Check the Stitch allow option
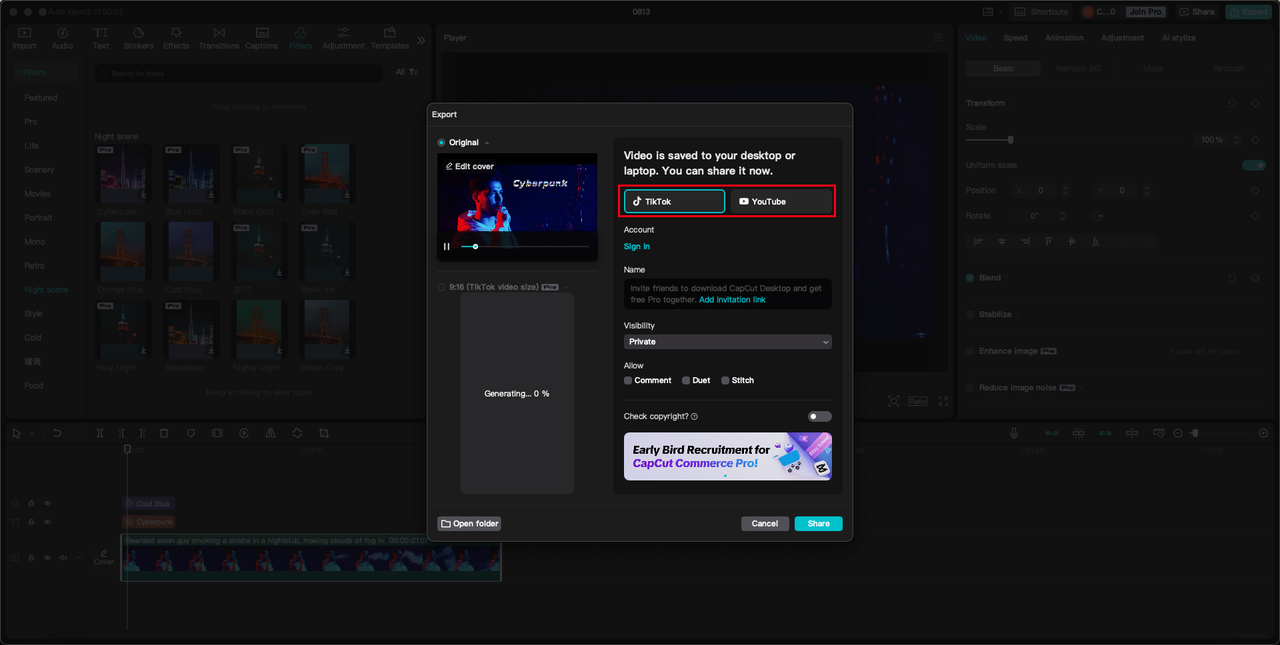The width and height of the screenshot is (1280, 645). [x=724, y=380]
